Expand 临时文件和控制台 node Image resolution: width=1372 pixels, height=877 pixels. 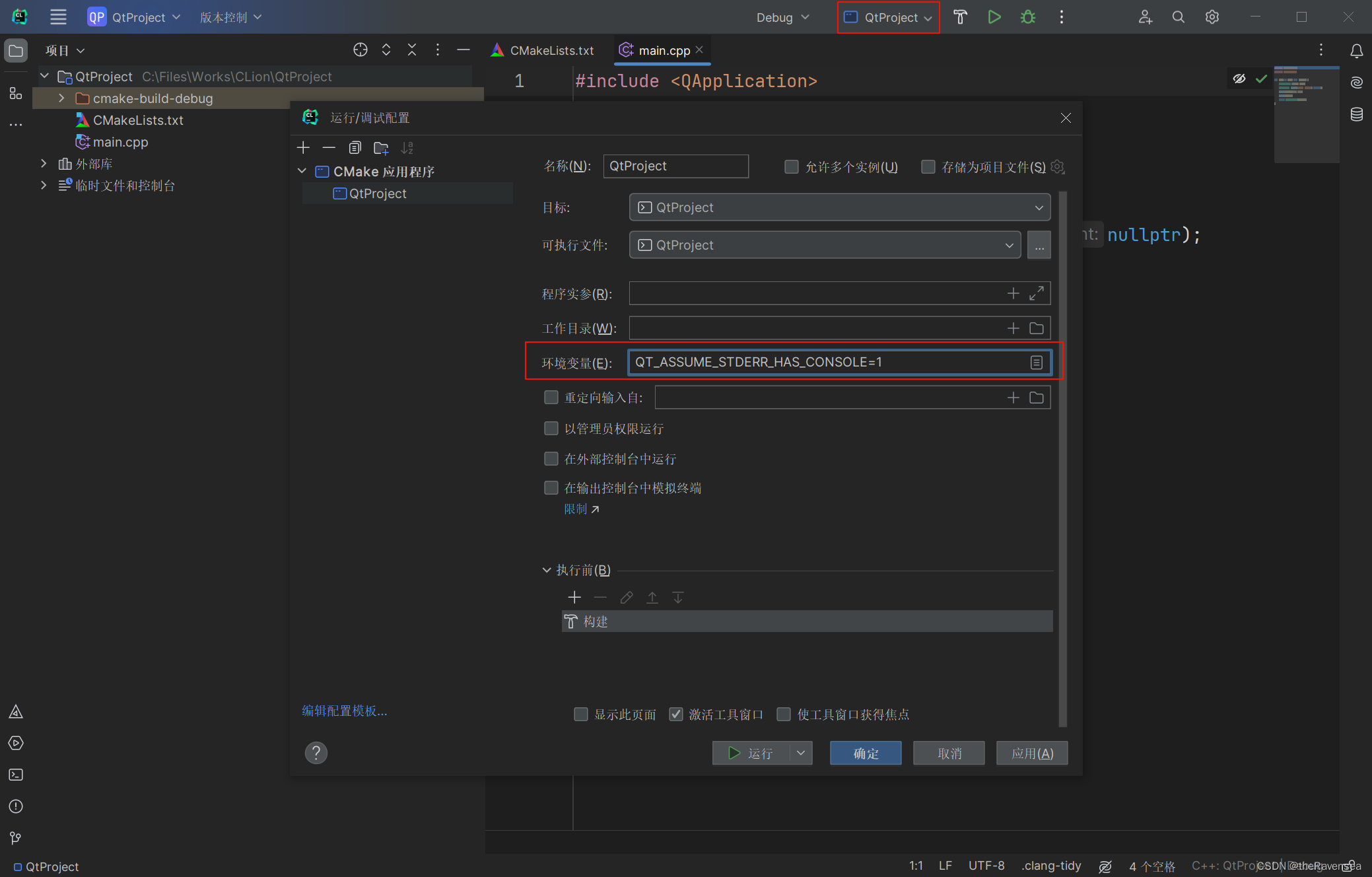click(x=44, y=185)
